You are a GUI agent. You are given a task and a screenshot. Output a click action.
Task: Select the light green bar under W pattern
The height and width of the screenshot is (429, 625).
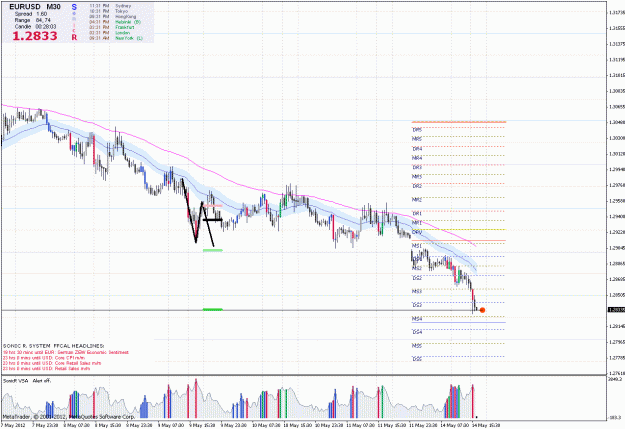[x=212, y=250]
